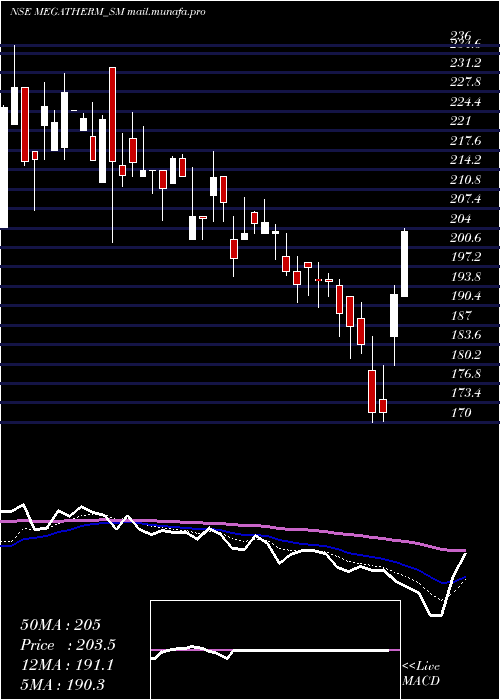Click the 197.2 price axis label
Viewport: 500px width, 700px height.
pyautogui.click(x=465, y=257)
